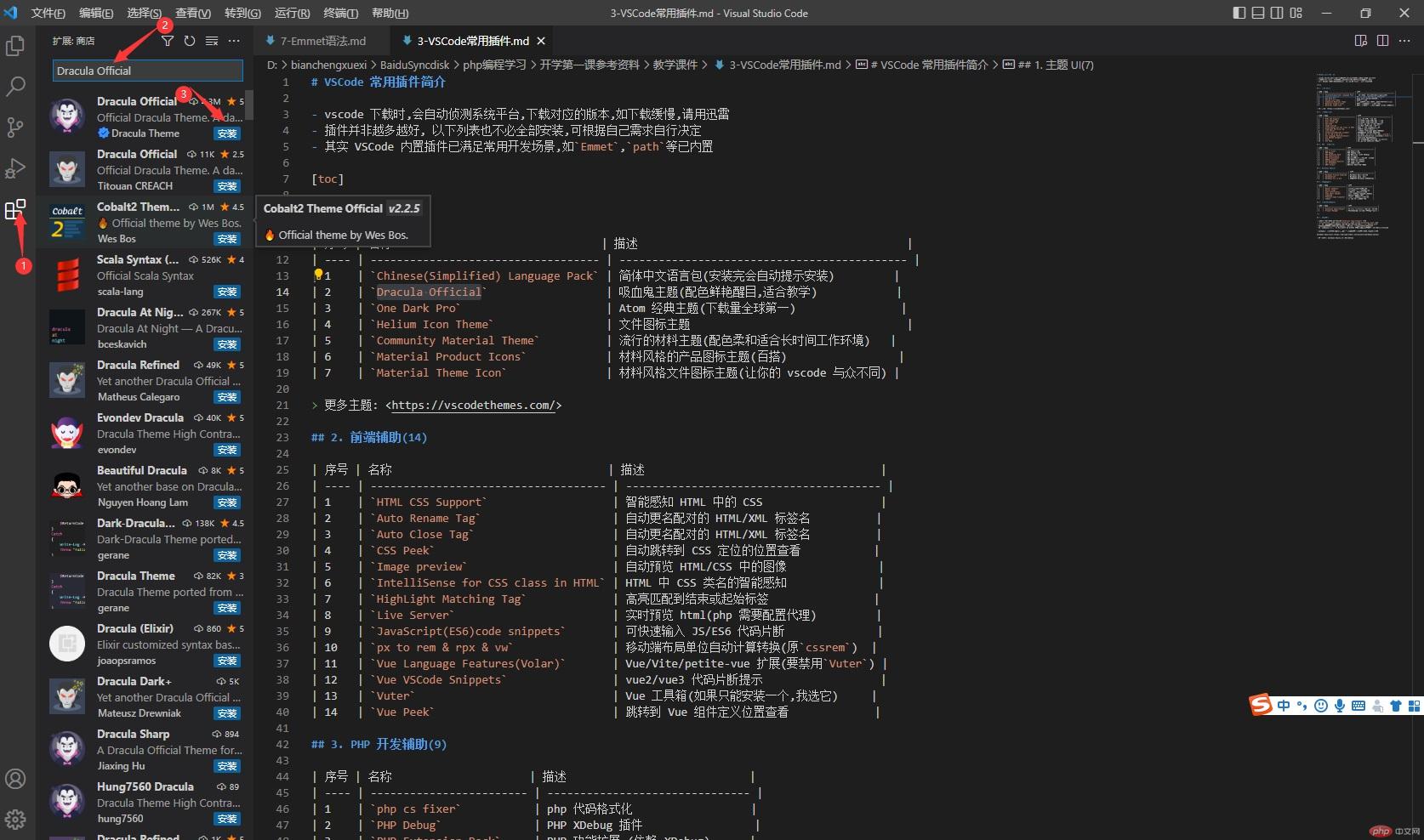The width and height of the screenshot is (1424, 840).
Task: Open Customize Layout icon
Action: pos(1296,13)
